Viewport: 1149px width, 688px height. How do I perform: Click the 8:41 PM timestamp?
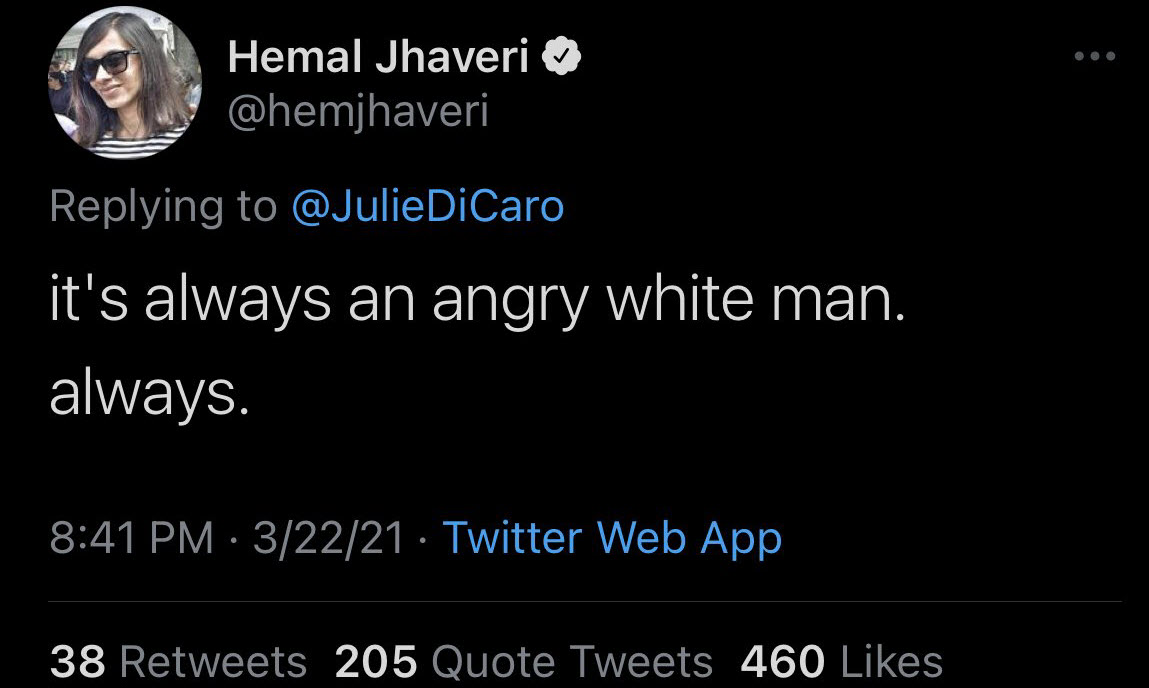[x=131, y=539]
